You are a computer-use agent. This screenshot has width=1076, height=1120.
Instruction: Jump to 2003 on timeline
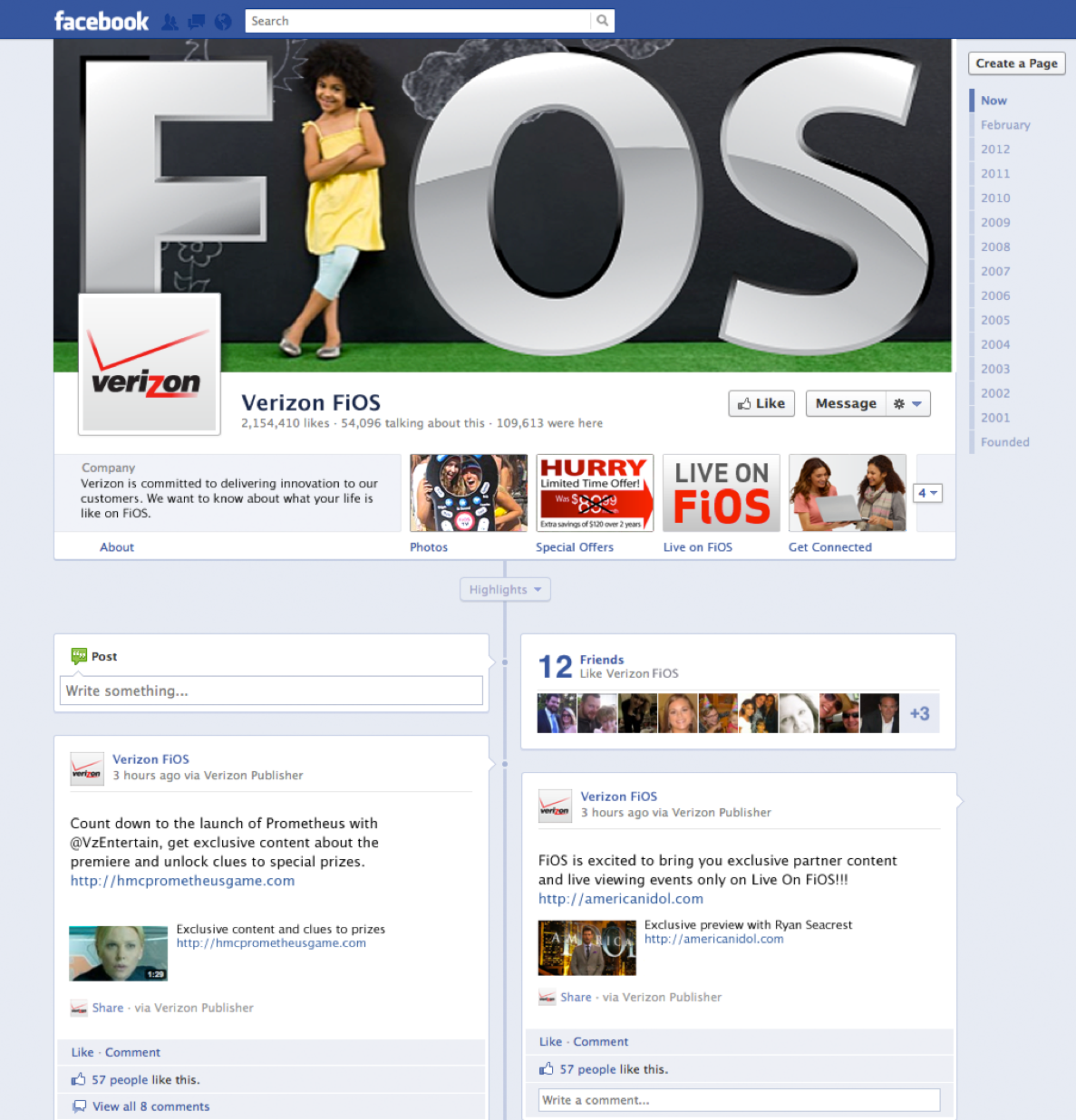click(x=995, y=370)
